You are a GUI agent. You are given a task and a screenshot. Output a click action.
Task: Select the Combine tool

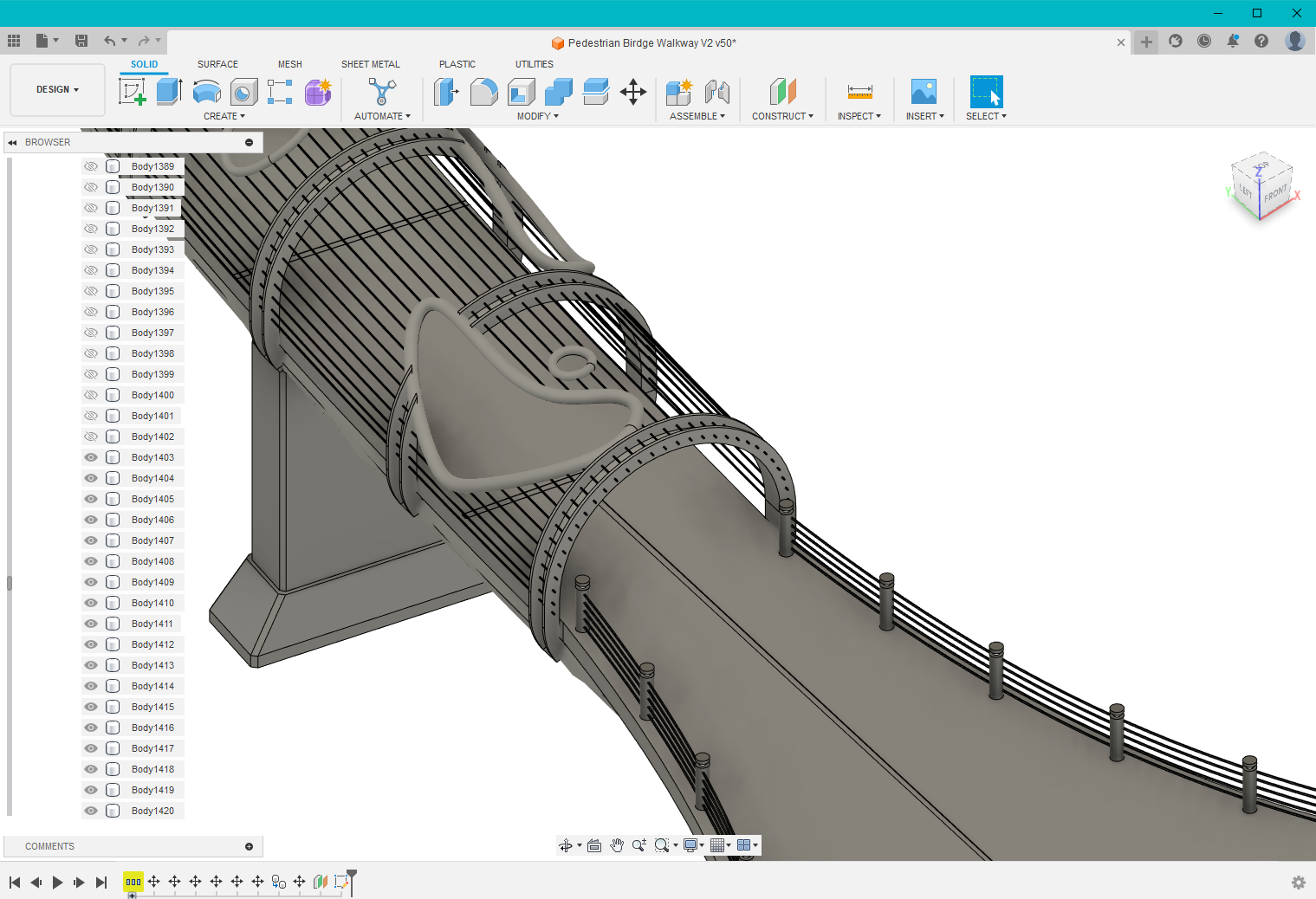click(558, 91)
